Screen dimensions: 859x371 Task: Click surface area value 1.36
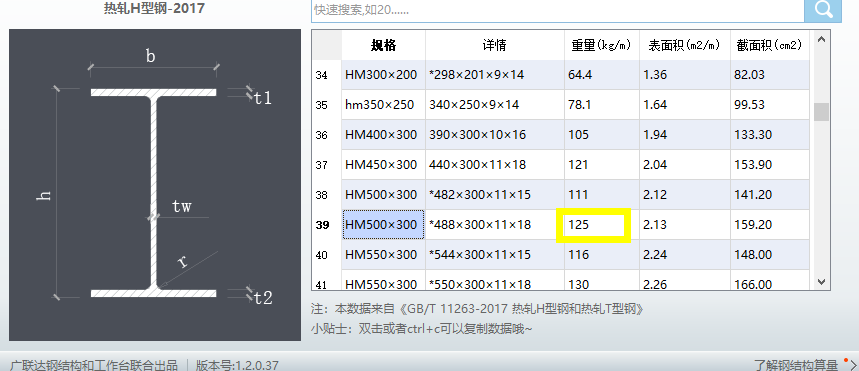click(684, 75)
